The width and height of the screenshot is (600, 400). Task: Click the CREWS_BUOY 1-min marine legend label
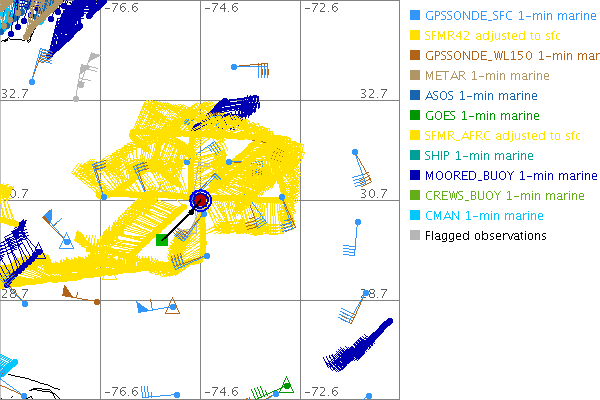pos(504,196)
